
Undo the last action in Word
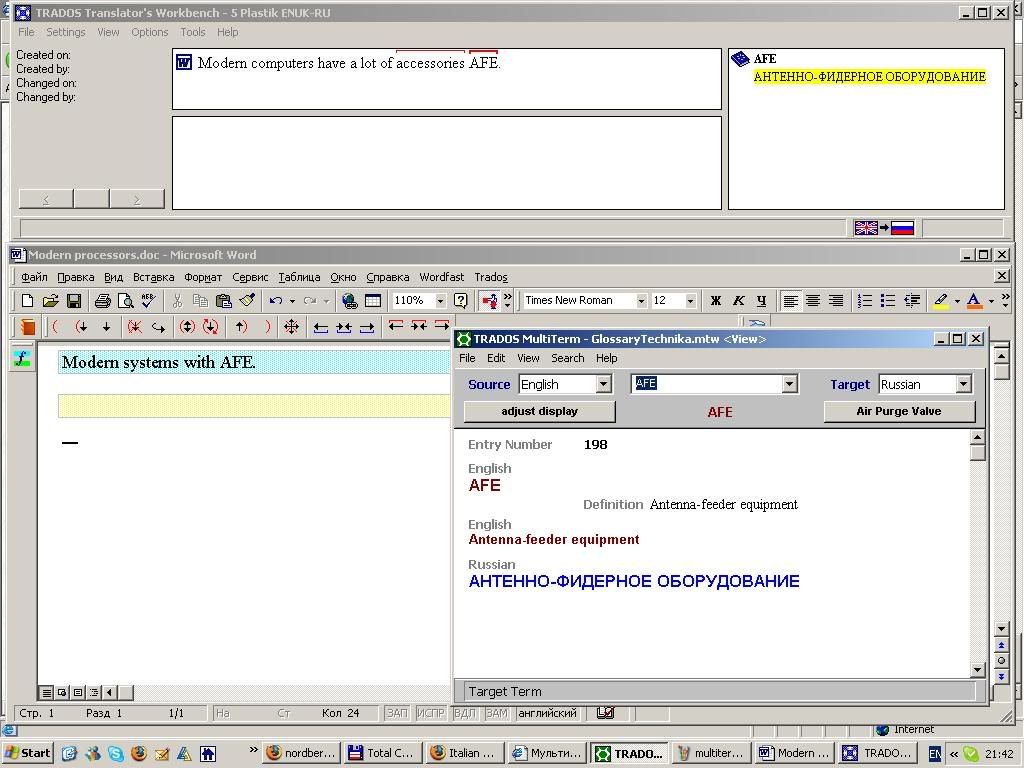(276, 300)
